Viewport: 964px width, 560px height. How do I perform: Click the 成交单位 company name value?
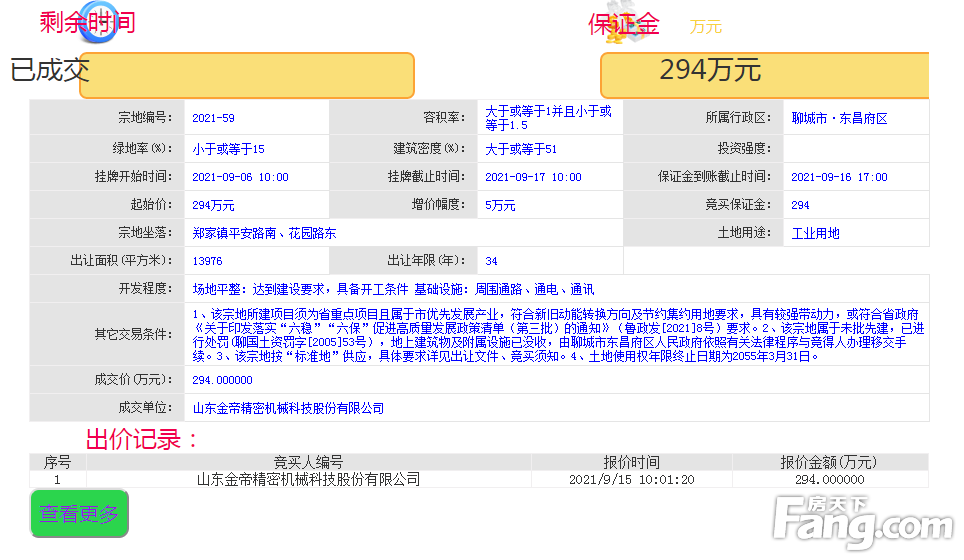tap(288, 408)
